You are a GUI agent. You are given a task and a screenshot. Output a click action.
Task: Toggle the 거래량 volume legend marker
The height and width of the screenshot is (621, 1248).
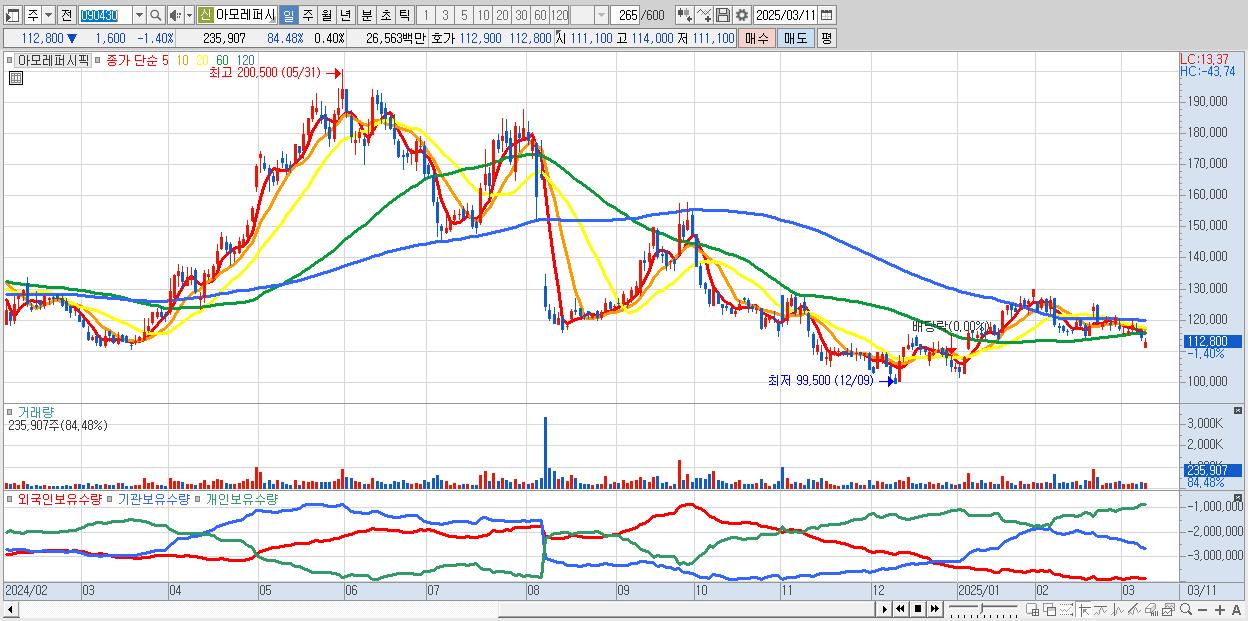tap(10, 412)
